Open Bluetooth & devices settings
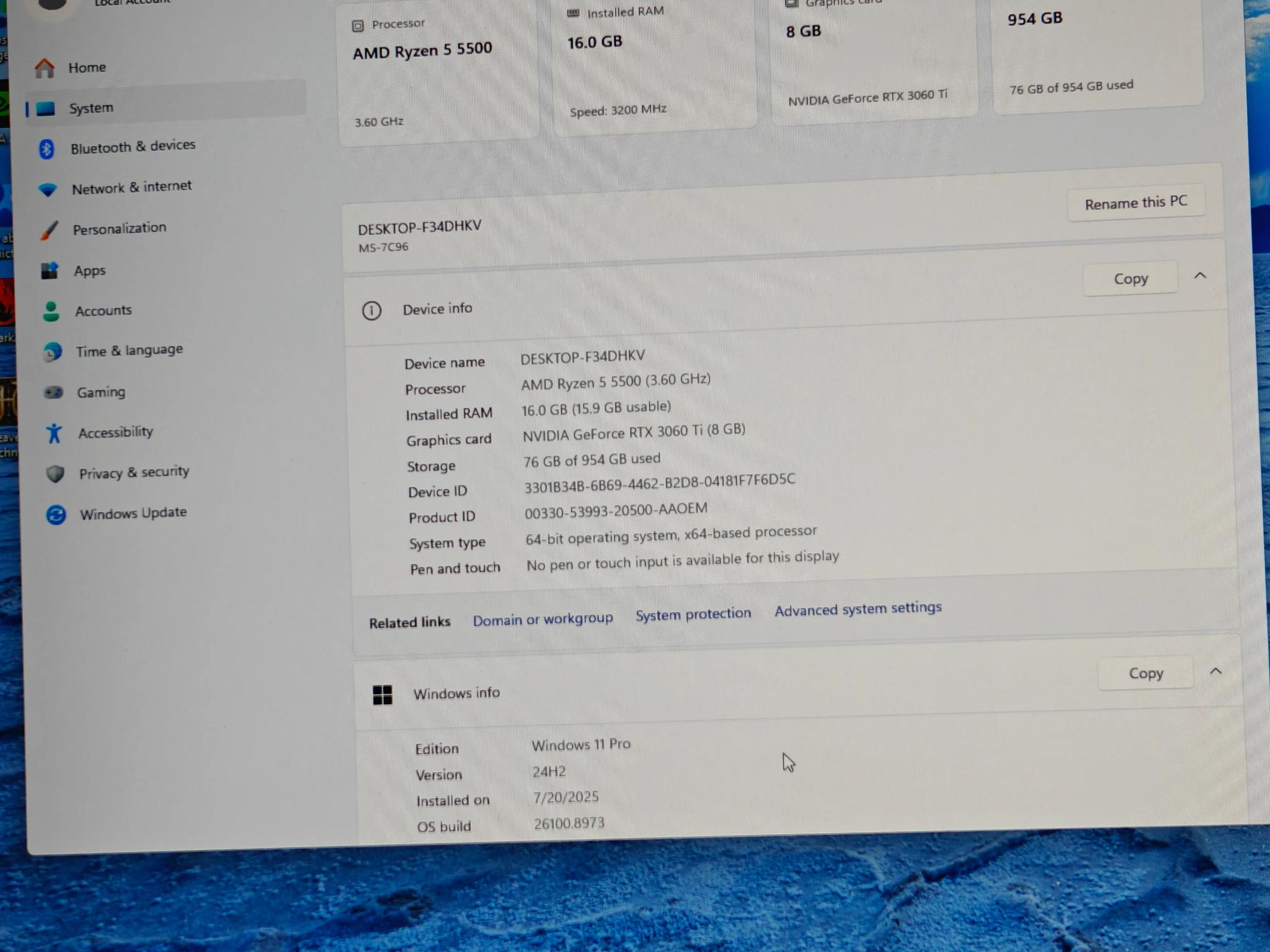The width and height of the screenshot is (1270, 952). pos(133,147)
